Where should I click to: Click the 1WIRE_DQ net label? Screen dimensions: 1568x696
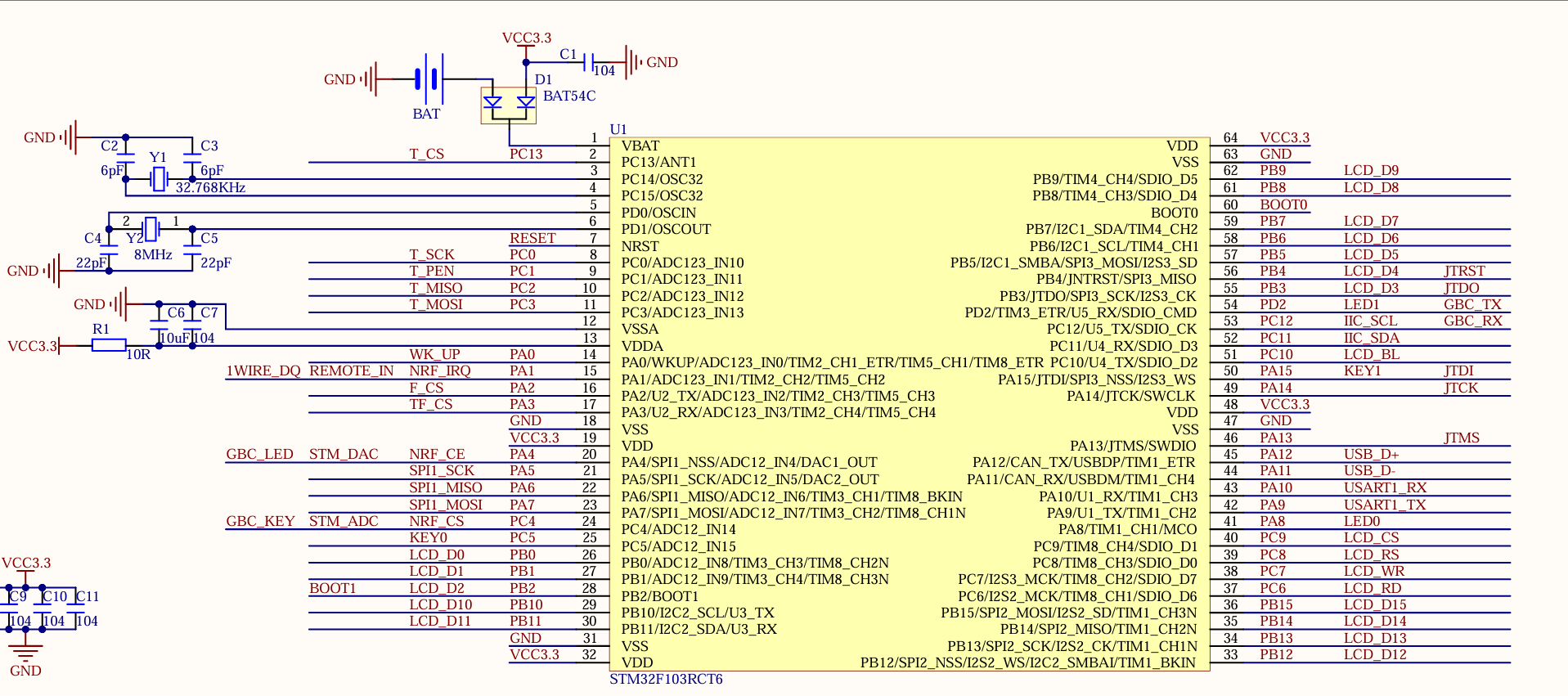pos(263,370)
